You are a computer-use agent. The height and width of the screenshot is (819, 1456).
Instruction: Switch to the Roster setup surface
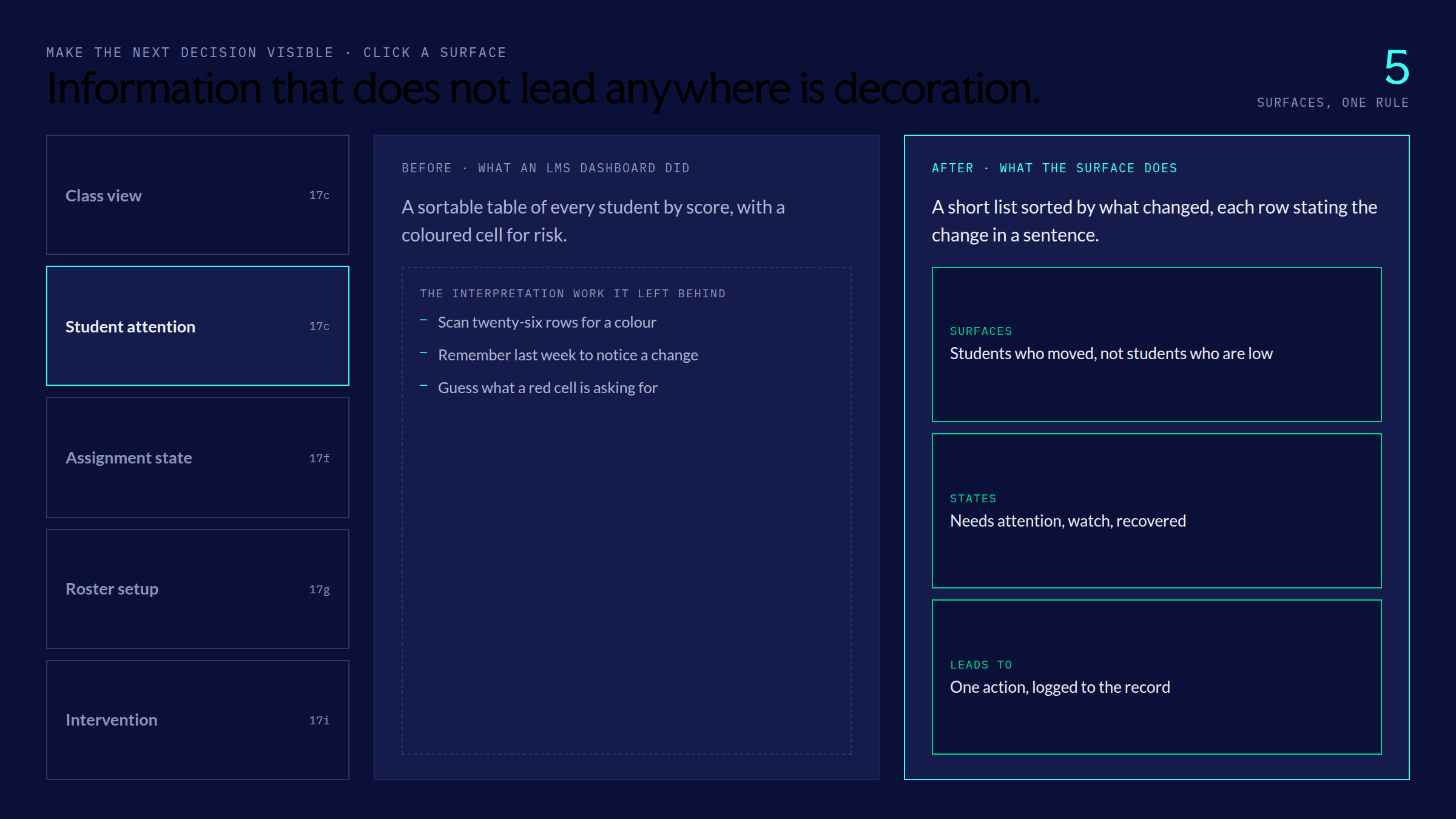[x=198, y=589]
